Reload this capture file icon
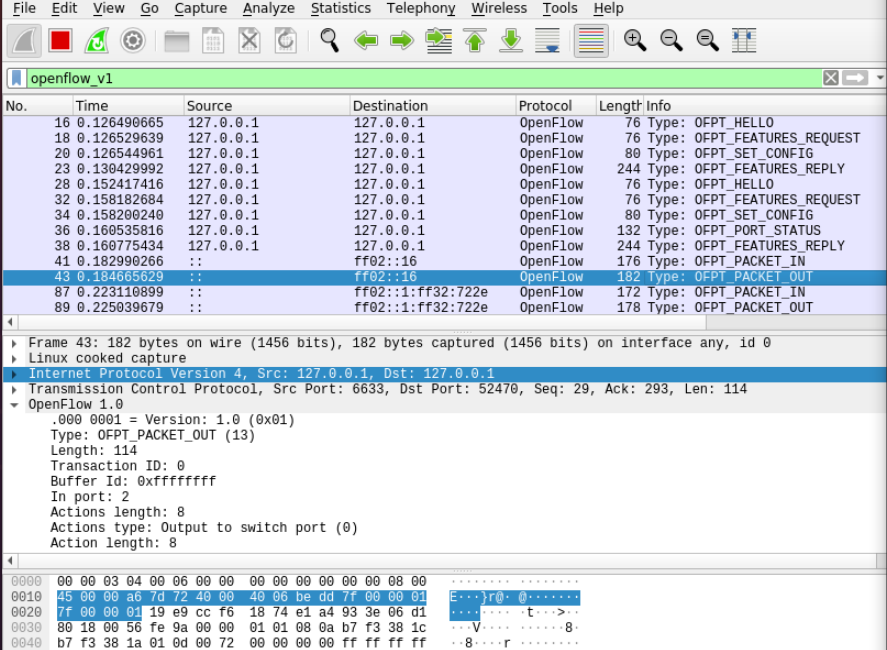Image resolution: width=887 pixels, height=650 pixels. (286, 41)
